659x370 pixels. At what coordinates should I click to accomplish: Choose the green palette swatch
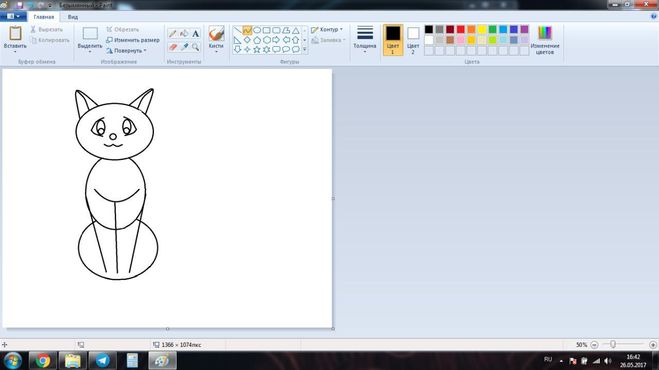(x=493, y=29)
